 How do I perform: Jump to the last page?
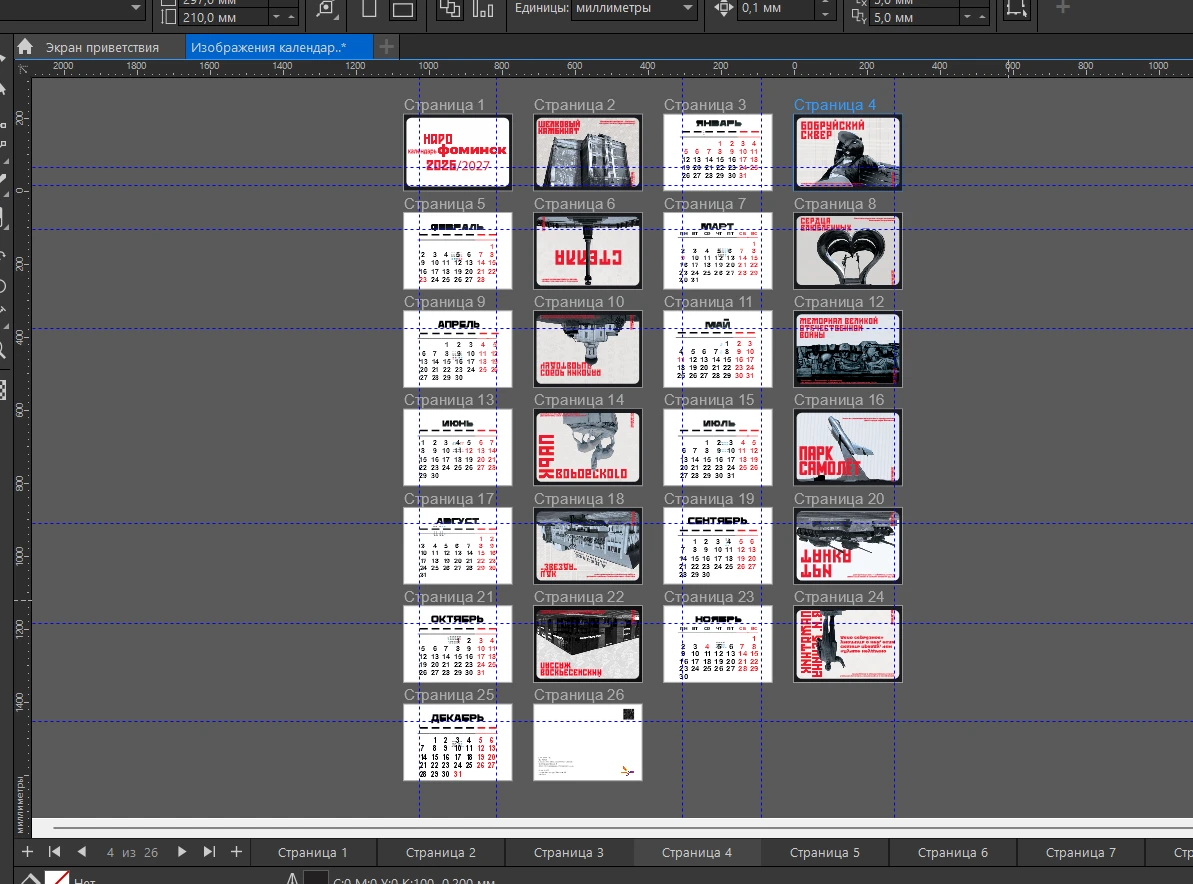209,852
